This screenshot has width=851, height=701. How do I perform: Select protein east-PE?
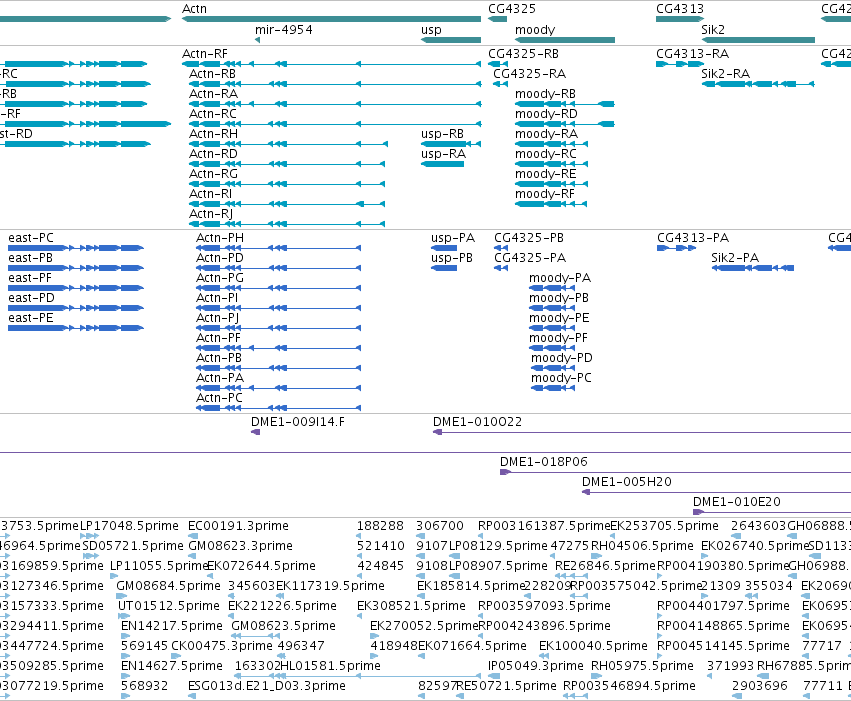click(31, 318)
